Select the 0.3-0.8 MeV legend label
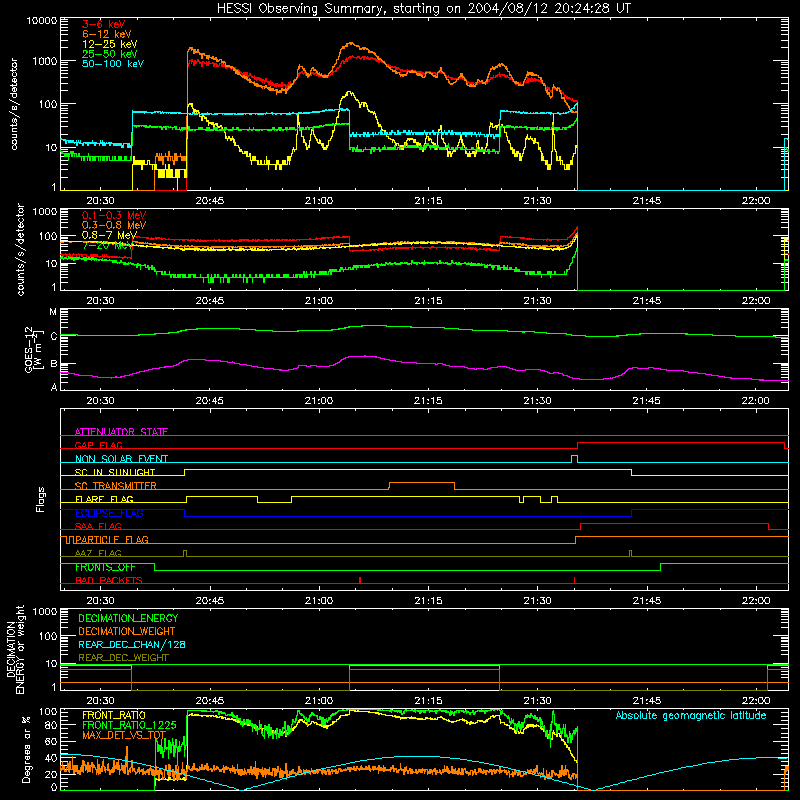 114,225
